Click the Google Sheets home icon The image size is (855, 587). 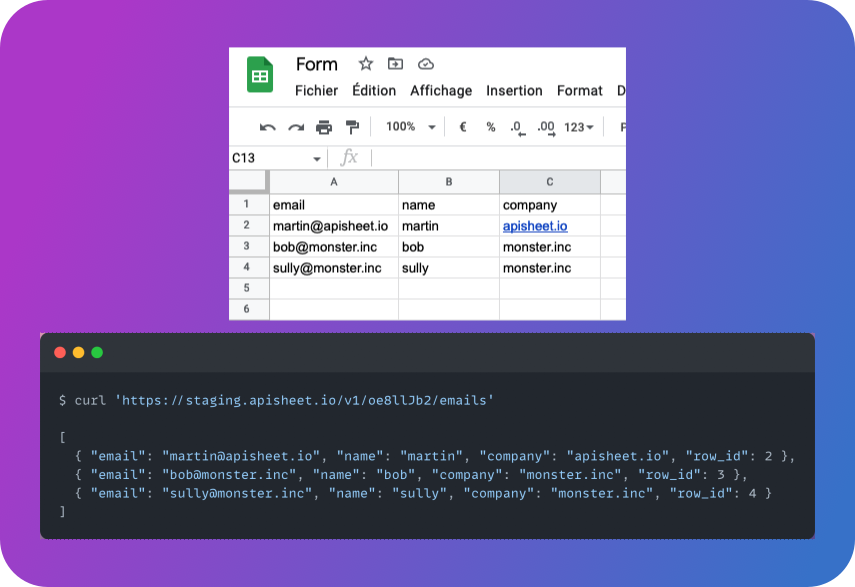pyautogui.click(x=260, y=74)
